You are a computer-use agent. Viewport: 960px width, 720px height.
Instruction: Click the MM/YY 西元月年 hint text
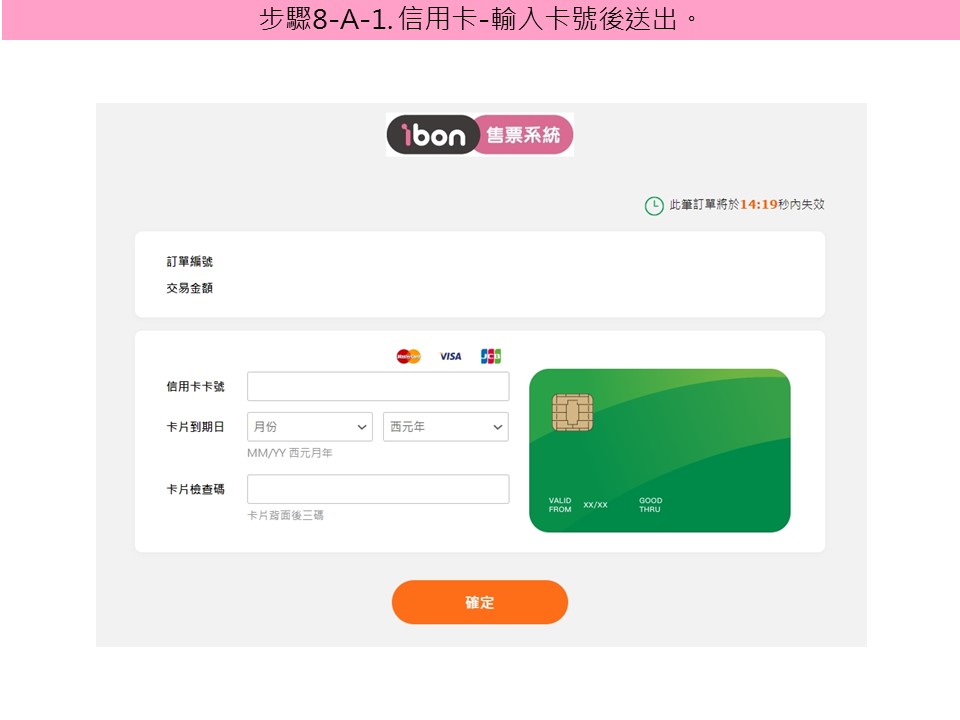(290, 453)
